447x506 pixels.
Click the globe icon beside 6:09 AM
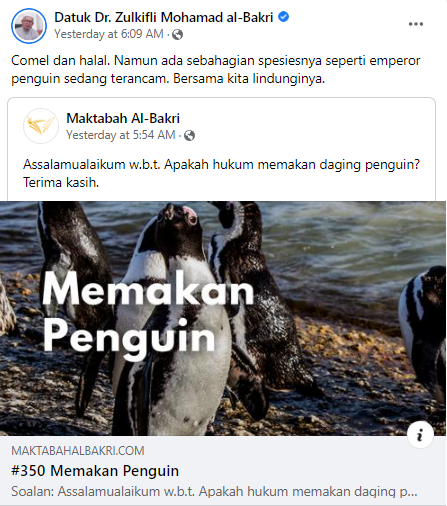tap(177, 34)
